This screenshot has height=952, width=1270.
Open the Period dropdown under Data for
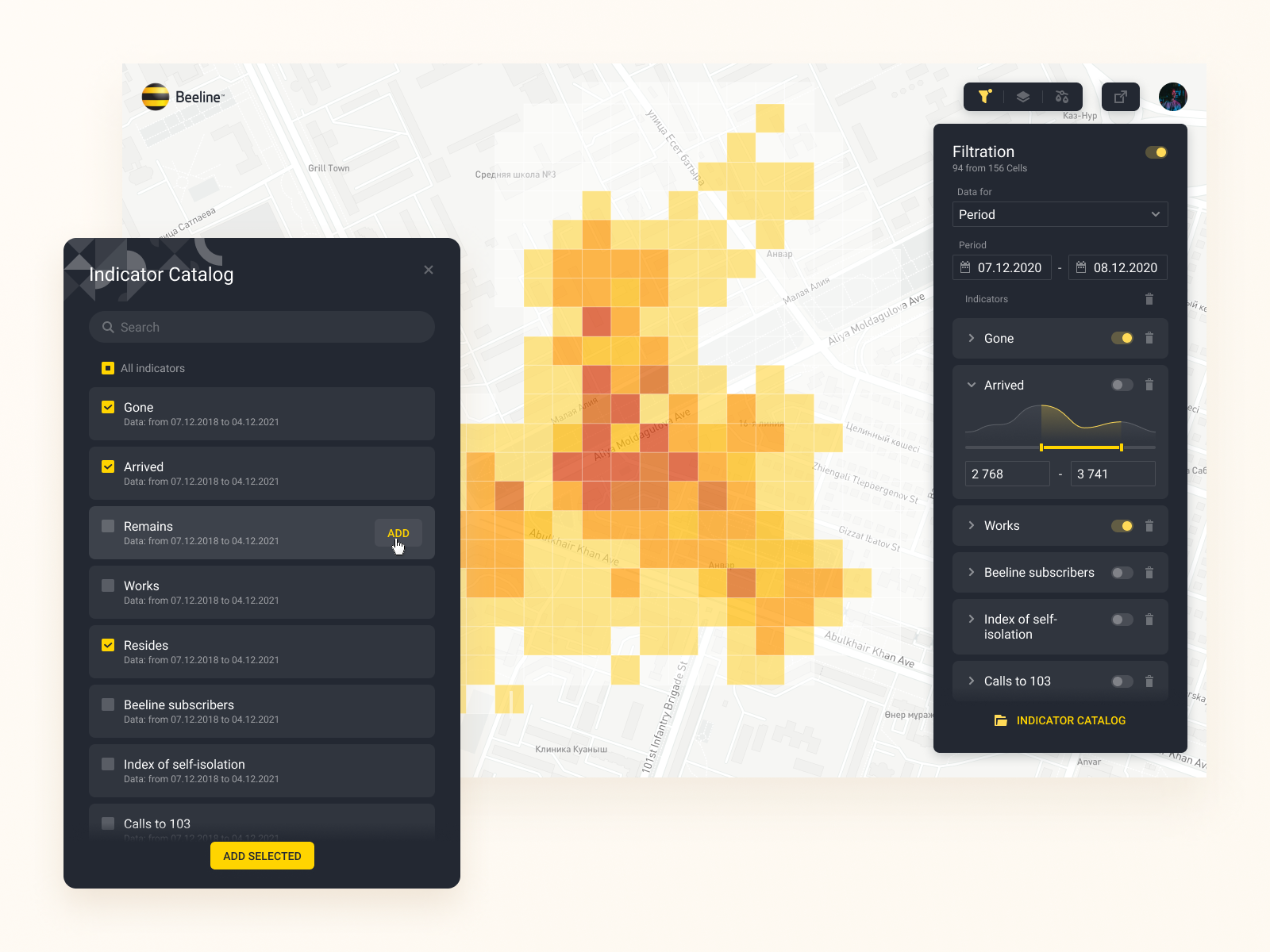click(x=1060, y=214)
